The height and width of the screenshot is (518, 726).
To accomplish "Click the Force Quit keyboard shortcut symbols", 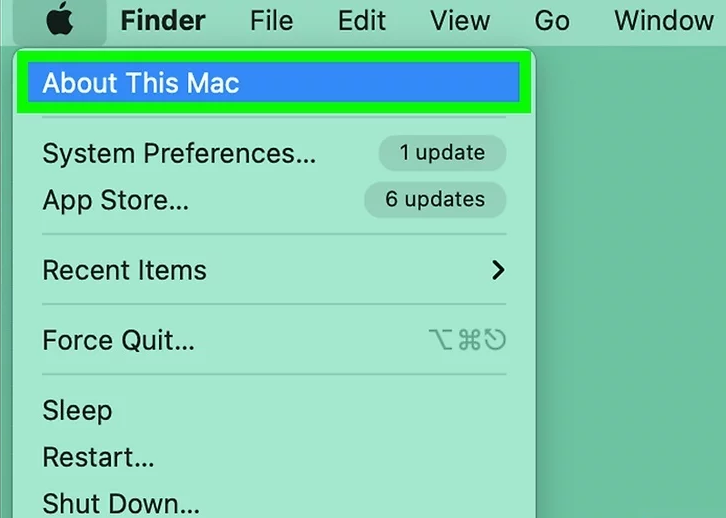I will [467, 340].
